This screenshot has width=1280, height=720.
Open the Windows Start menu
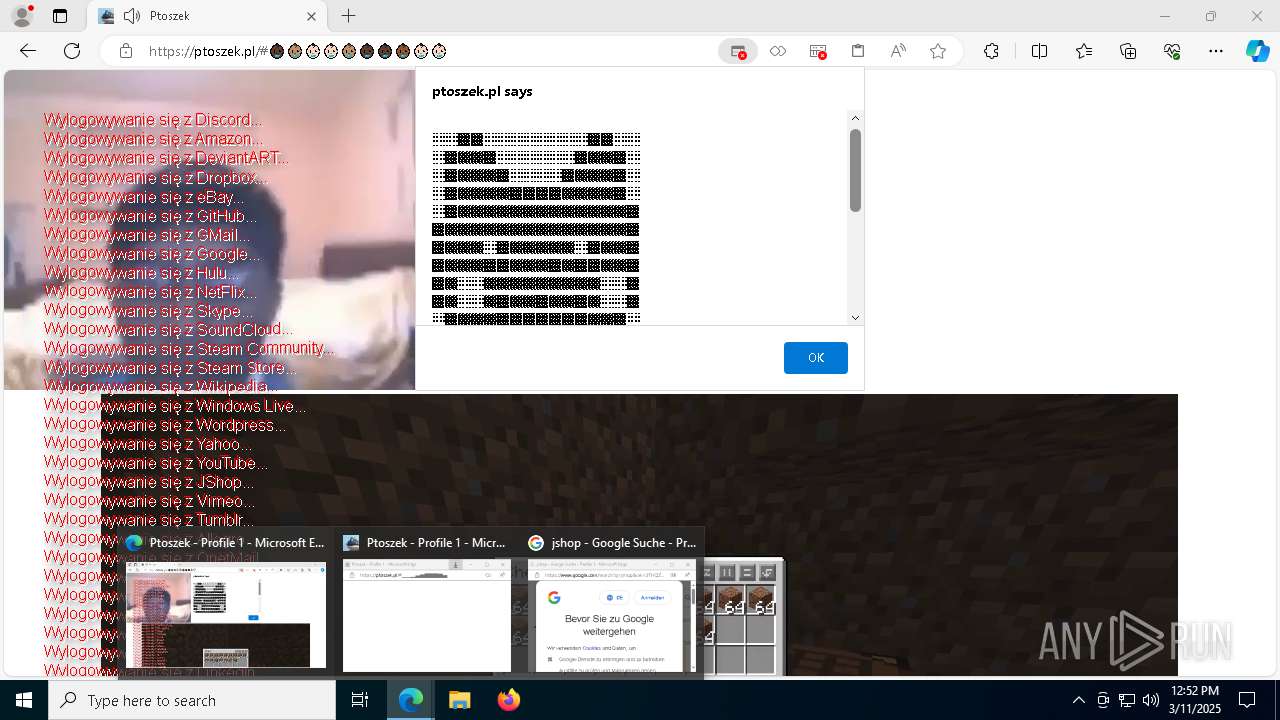coord(24,700)
